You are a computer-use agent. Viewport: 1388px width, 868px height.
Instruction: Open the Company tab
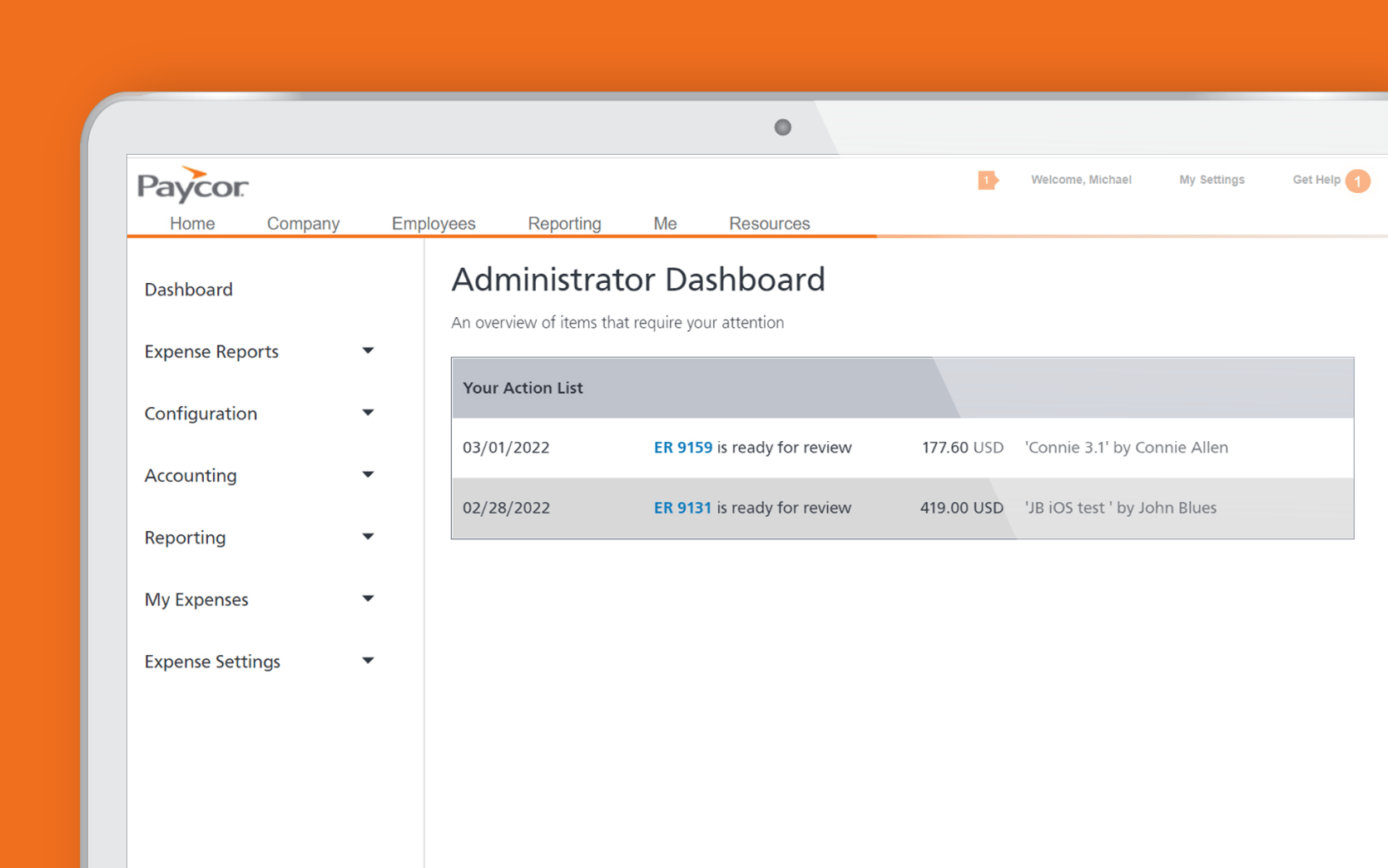[303, 223]
